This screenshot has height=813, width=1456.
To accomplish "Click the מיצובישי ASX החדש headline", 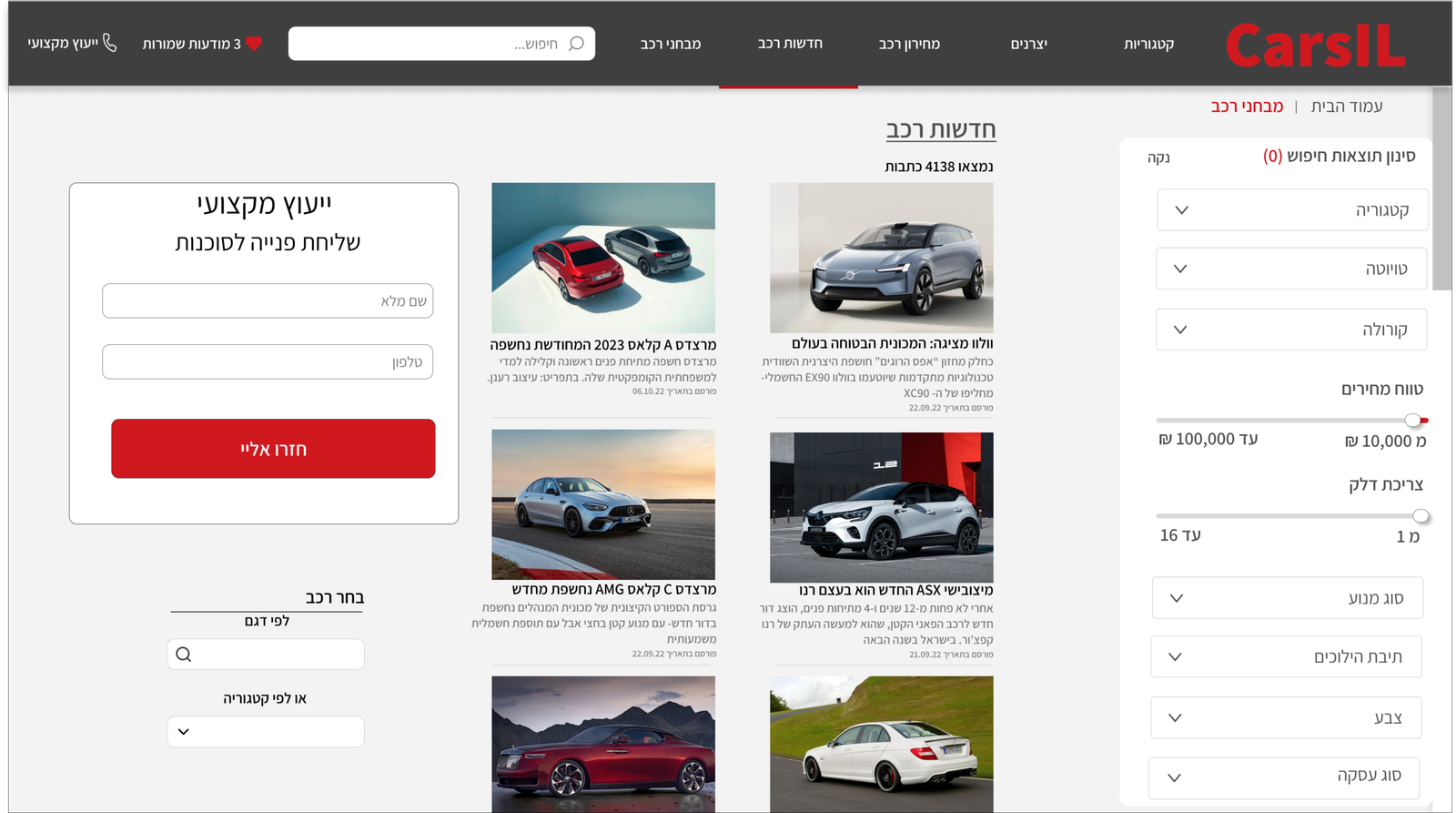I will tap(896, 590).
